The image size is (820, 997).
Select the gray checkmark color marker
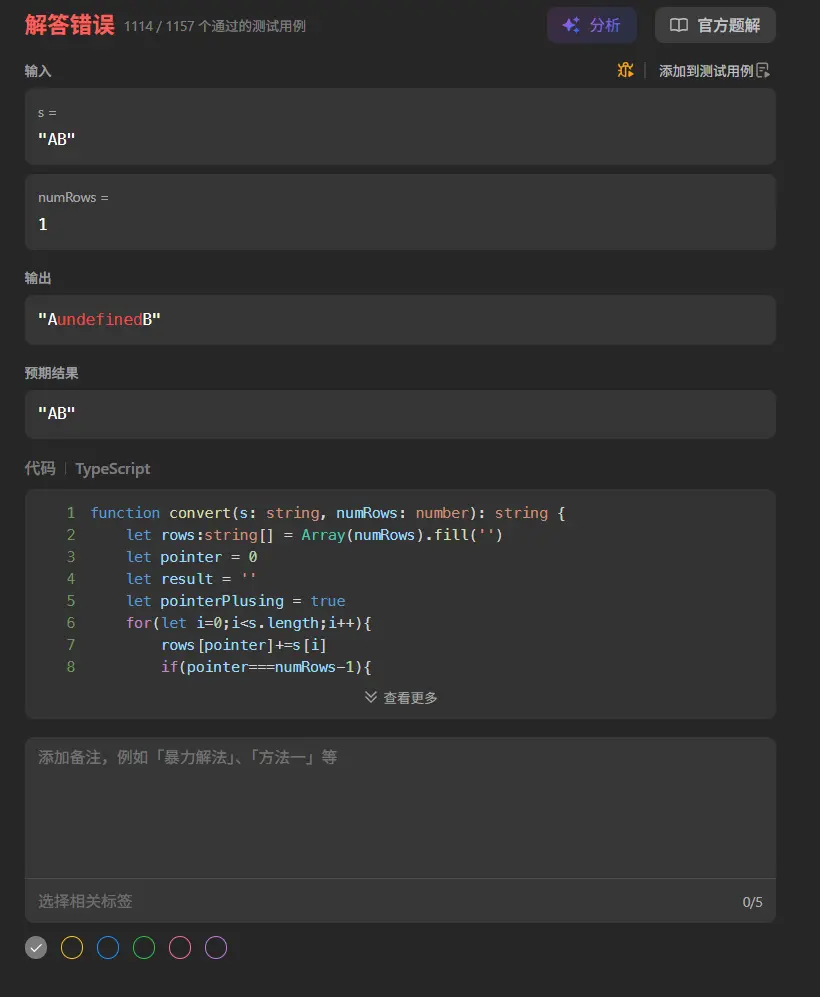[x=36, y=947]
